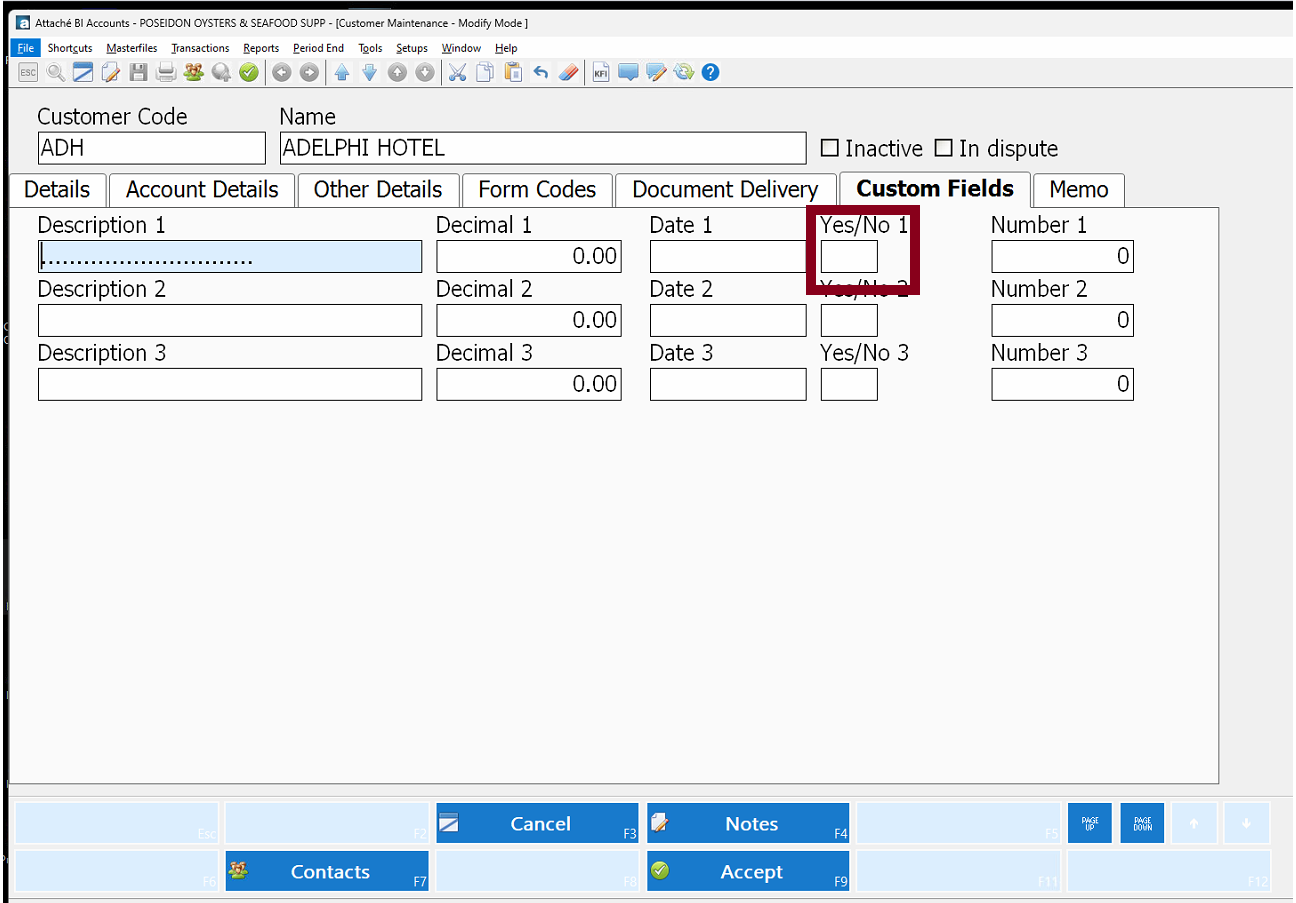Click the Yes/No 1 field box
This screenshot has width=1296, height=903.
849,257
